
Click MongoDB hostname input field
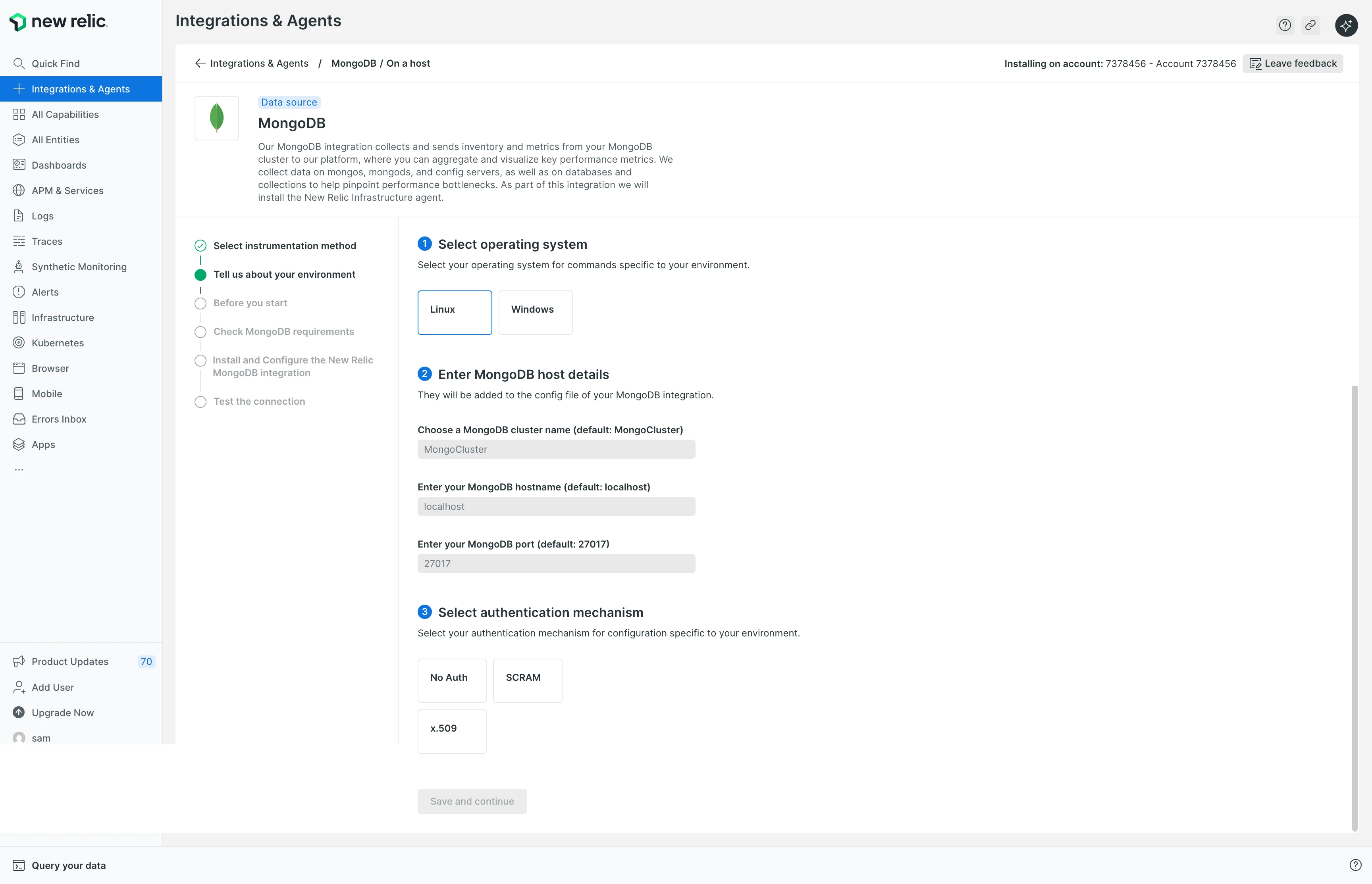point(557,506)
